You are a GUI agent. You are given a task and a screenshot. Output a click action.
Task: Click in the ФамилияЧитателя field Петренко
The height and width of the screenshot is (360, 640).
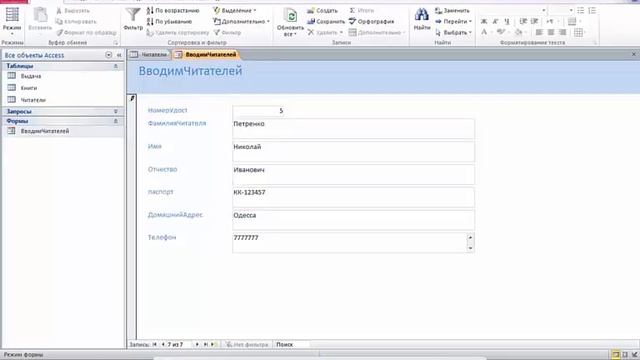[353, 129]
